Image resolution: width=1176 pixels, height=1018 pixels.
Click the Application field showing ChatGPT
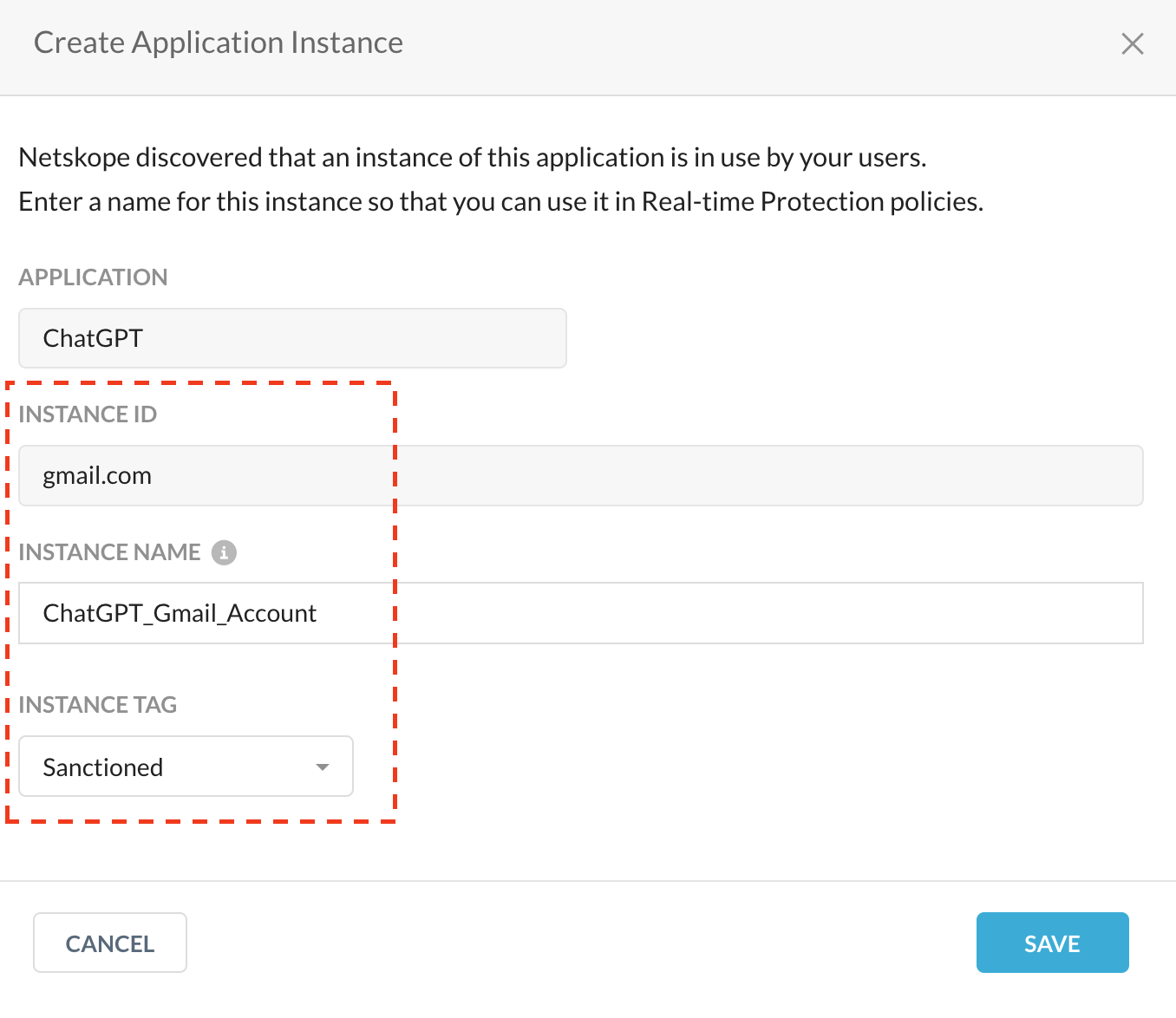pyautogui.click(x=293, y=338)
